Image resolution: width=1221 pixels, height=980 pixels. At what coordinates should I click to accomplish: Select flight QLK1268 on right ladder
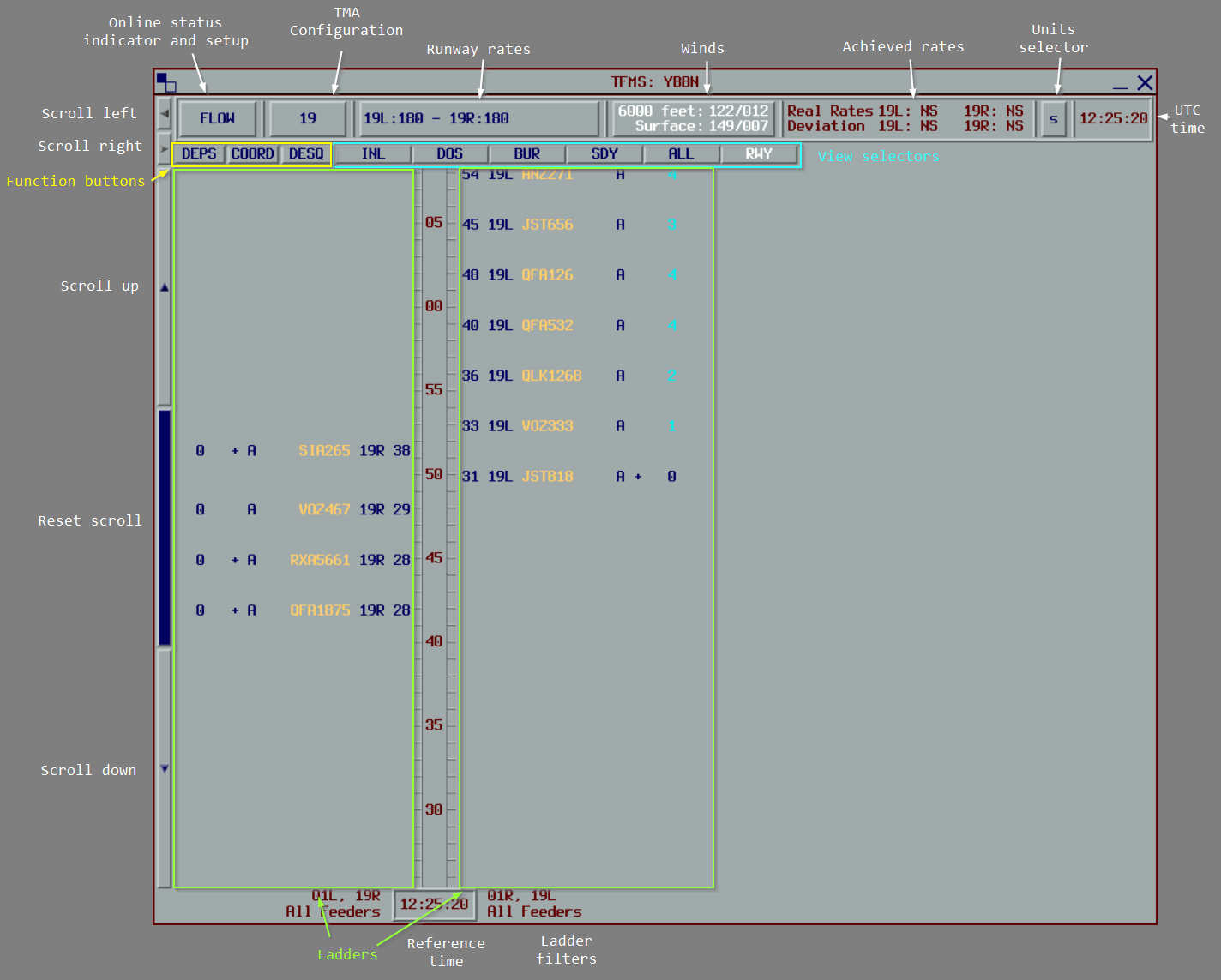551,376
